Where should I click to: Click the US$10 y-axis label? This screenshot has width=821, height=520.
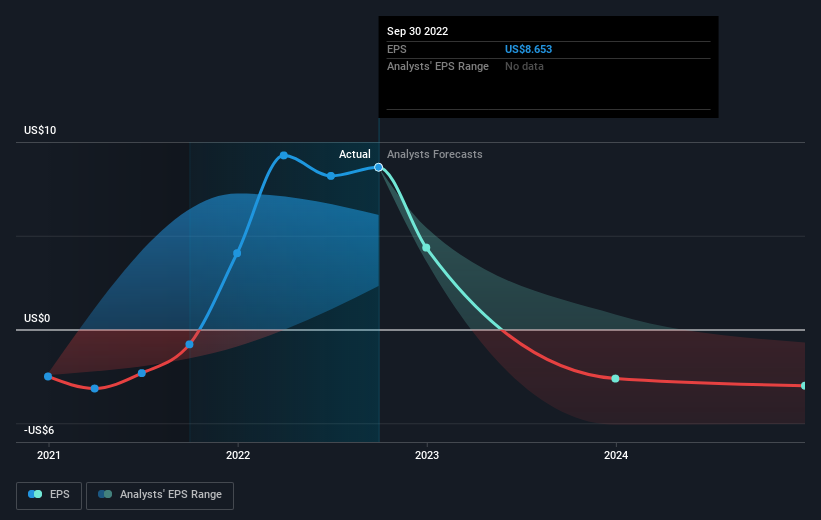pyautogui.click(x=40, y=130)
